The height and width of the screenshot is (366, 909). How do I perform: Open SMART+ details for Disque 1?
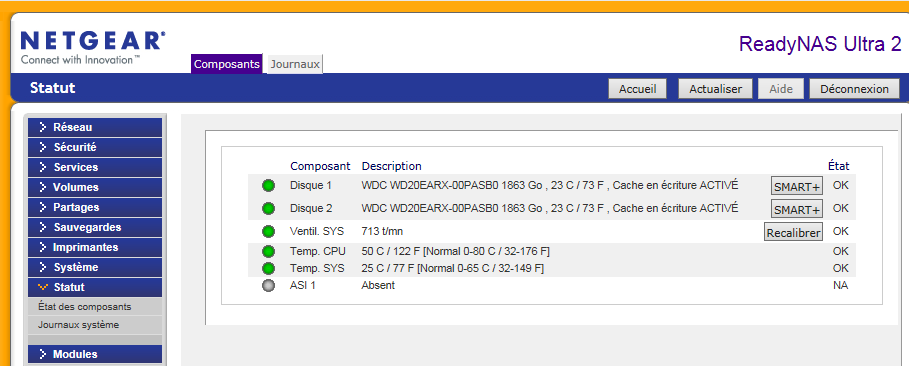797,187
